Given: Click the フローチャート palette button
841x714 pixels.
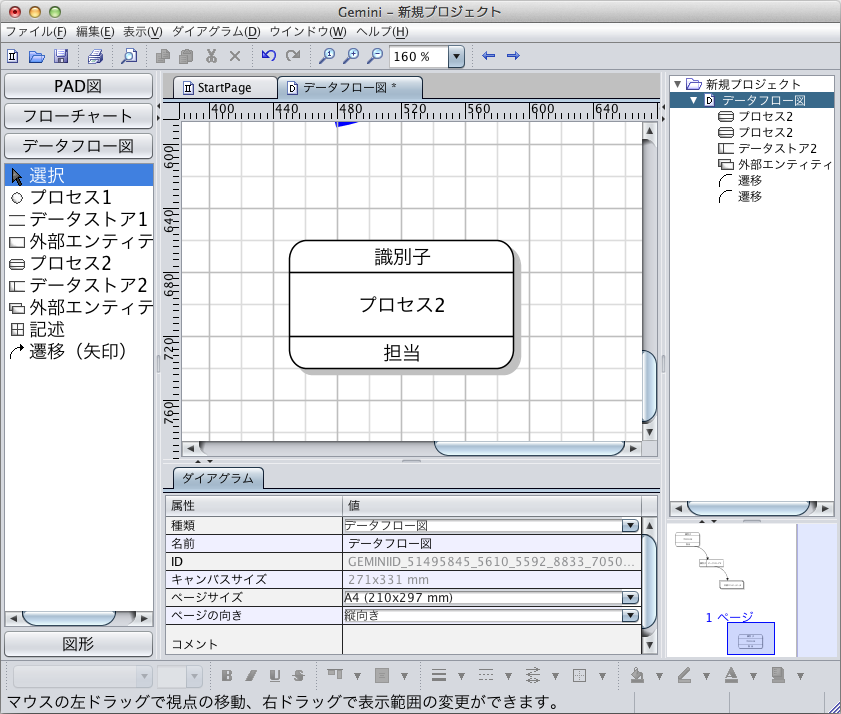Looking at the screenshot, I should [78, 116].
